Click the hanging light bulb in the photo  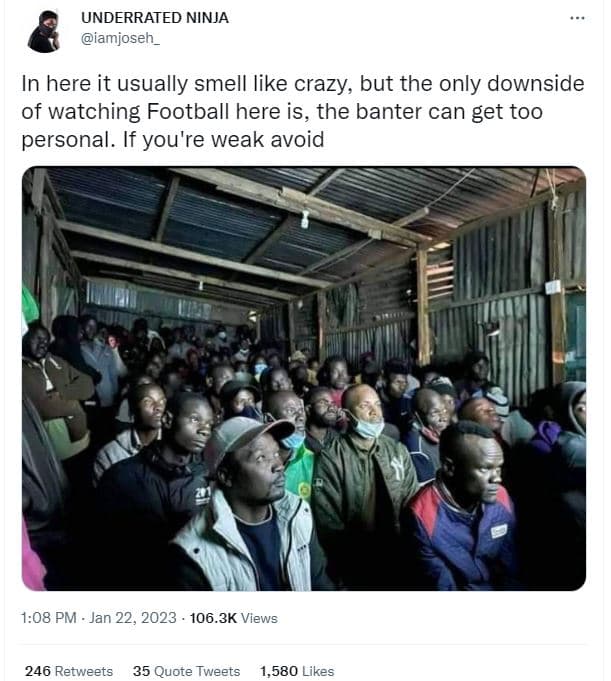click(x=304, y=220)
